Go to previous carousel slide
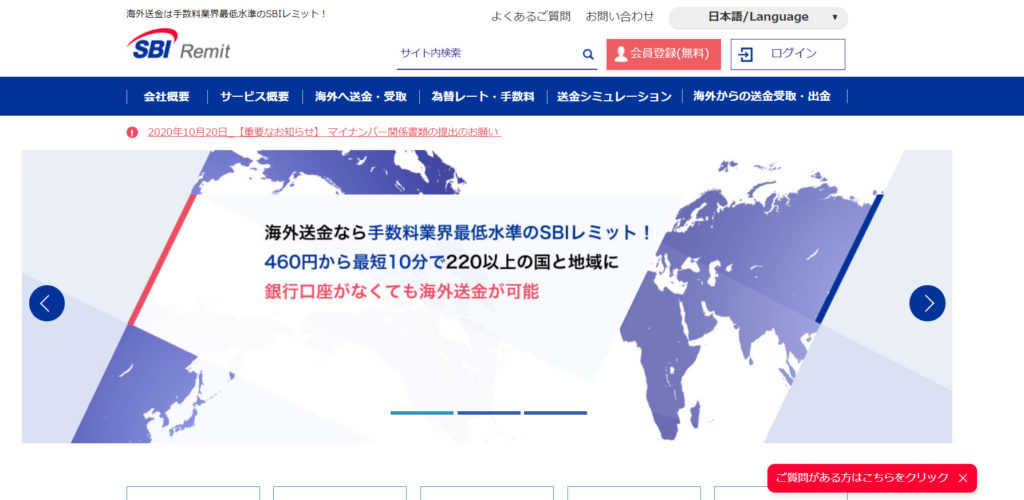 (47, 303)
